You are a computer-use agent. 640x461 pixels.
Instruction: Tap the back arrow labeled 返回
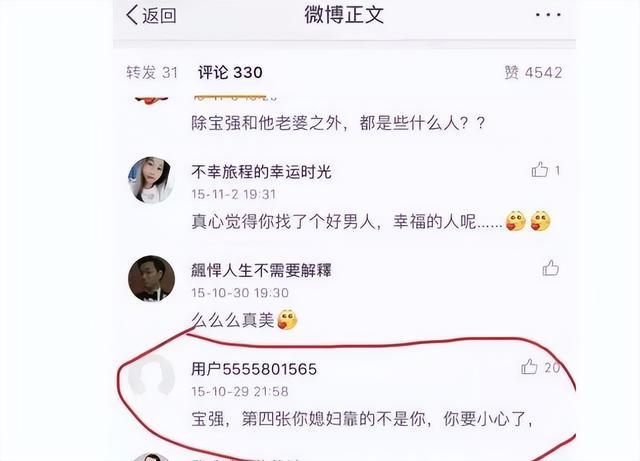[151, 16]
